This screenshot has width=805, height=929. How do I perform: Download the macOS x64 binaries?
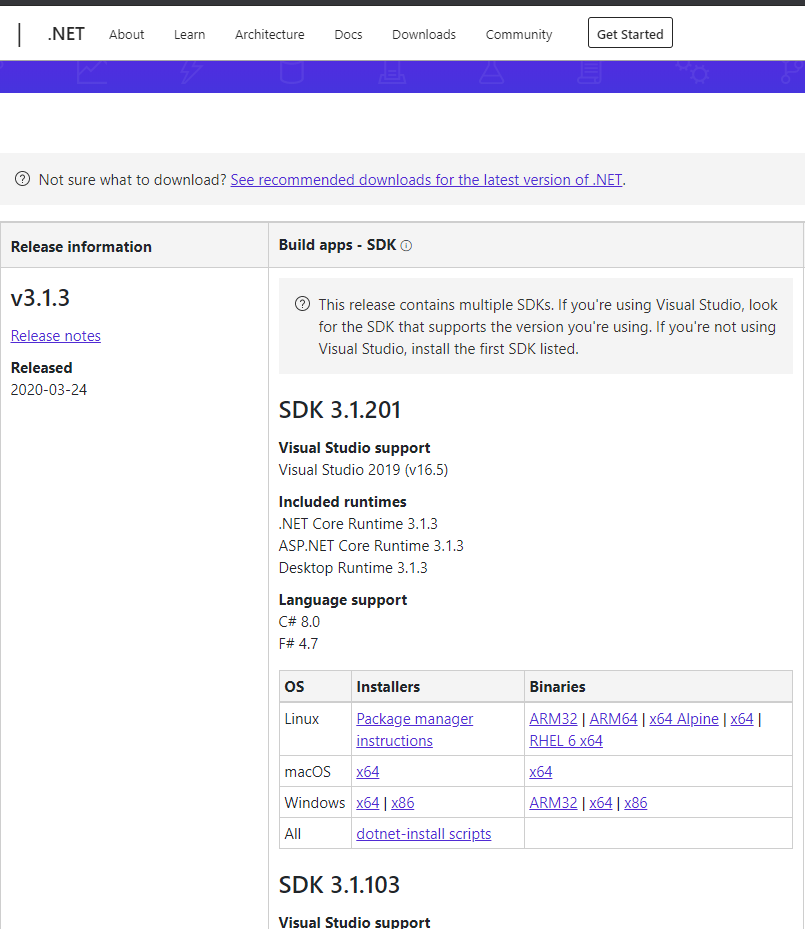coord(541,771)
